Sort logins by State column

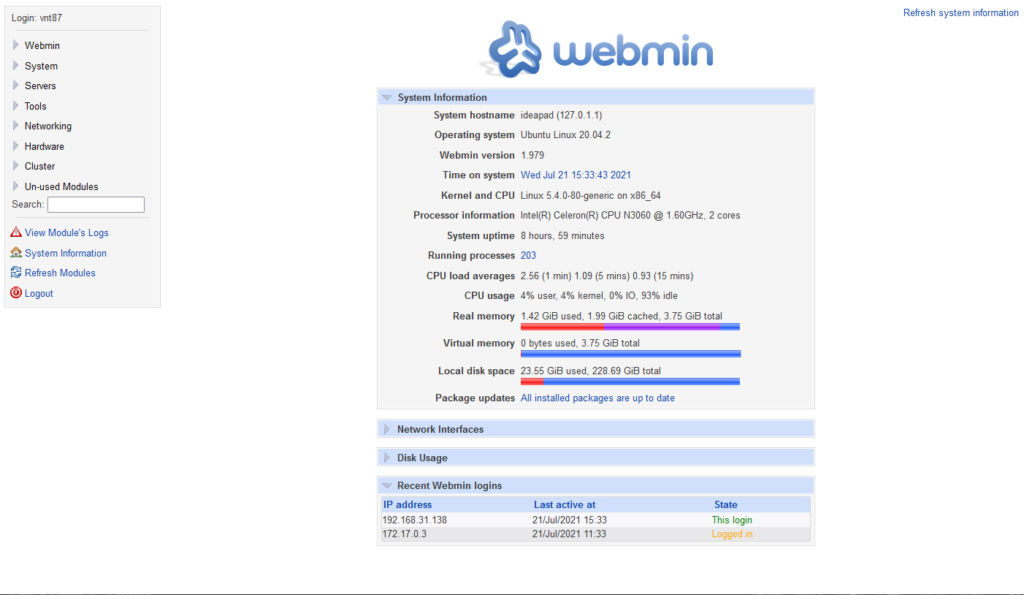726,504
